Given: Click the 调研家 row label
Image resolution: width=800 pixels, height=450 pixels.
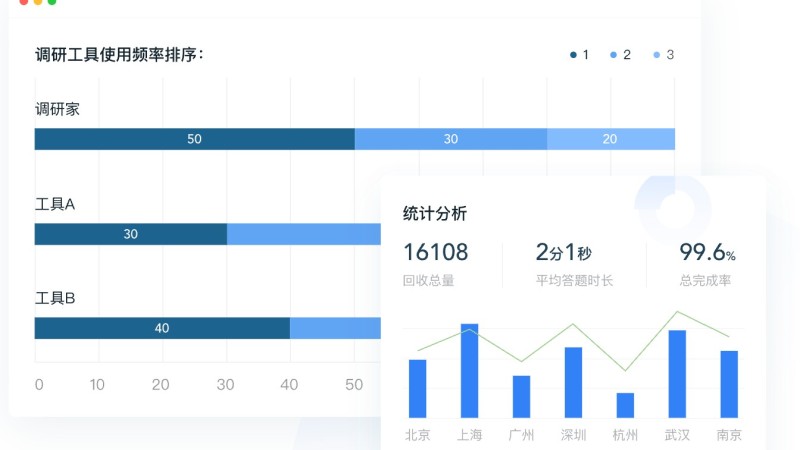Looking at the screenshot, I should pyautogui.click(x=57, y=109).
